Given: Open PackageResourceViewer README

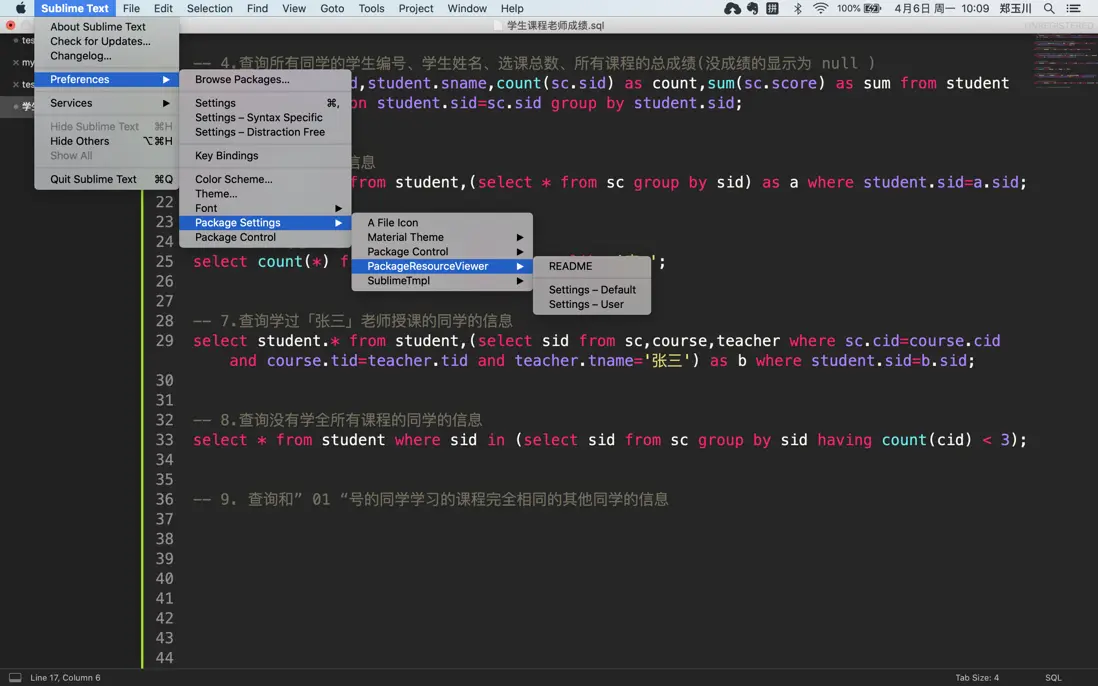Looking at the screenshot, I should [570, 266].
